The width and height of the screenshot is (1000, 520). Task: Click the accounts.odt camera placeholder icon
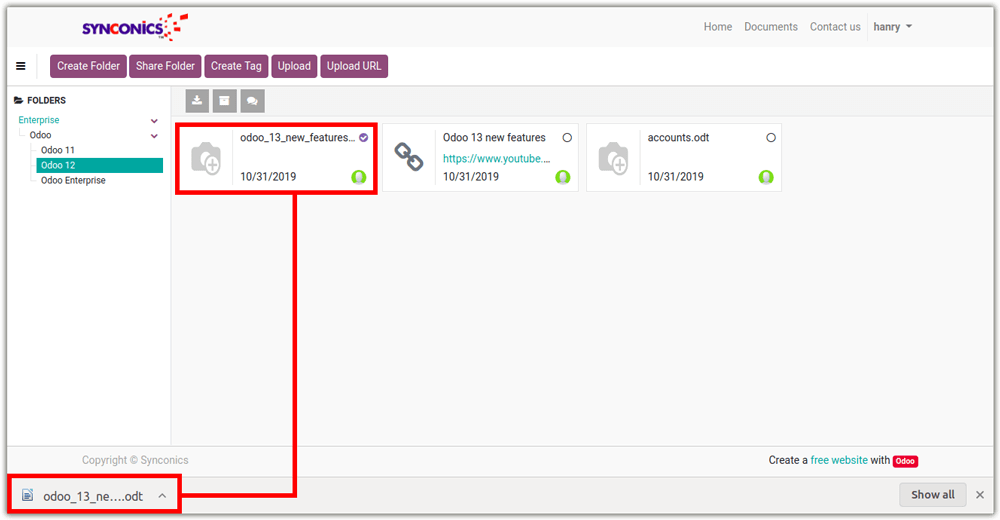click(613, 157)
